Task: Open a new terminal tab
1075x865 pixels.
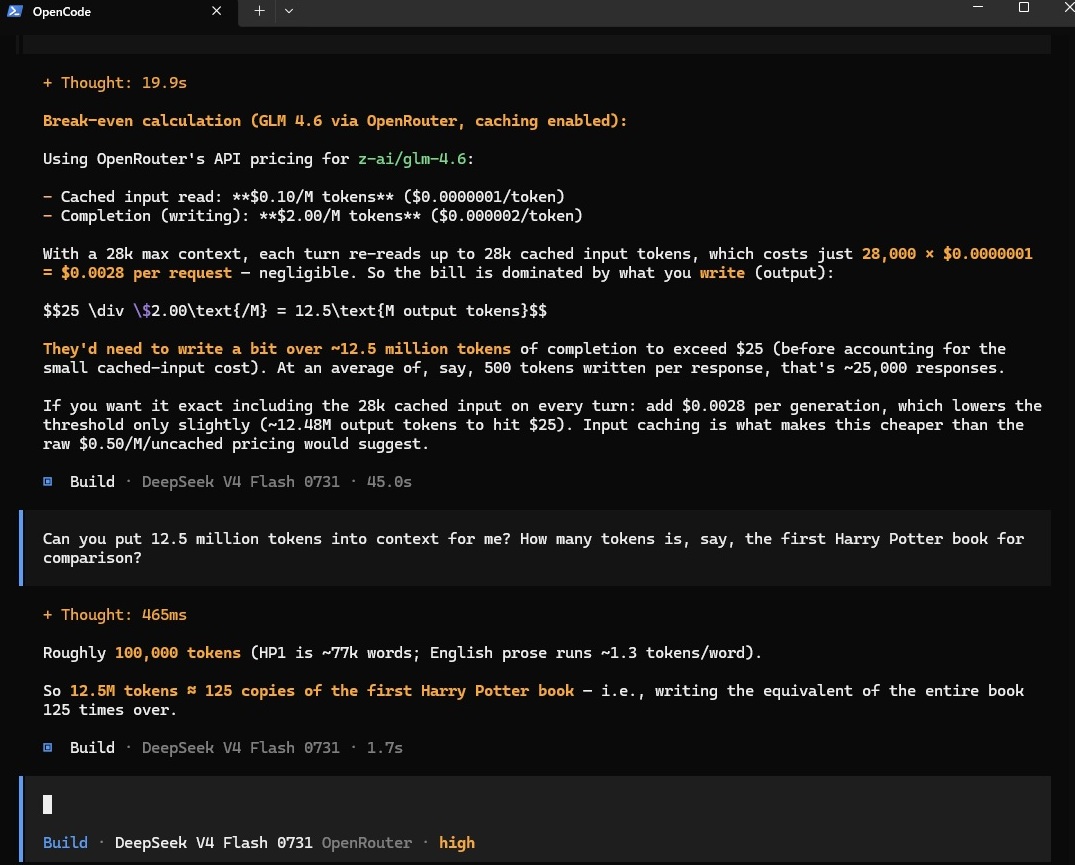Action: click(259, 11)
